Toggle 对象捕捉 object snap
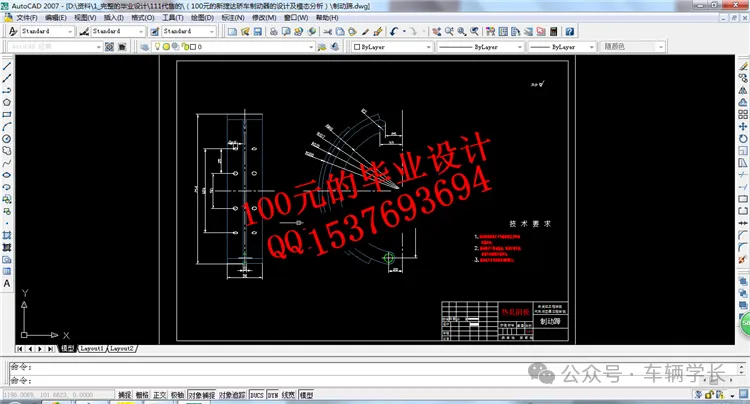 point(201,395)
